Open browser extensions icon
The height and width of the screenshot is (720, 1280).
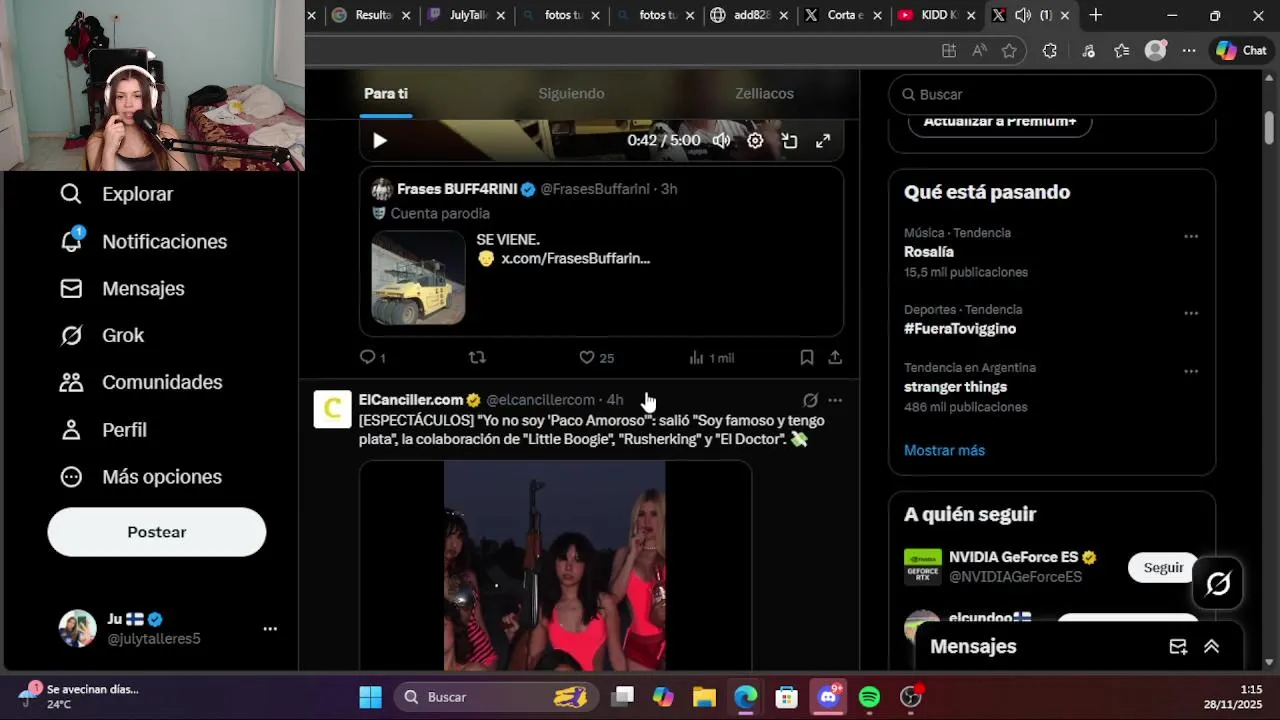click(x=1050, y=51)
